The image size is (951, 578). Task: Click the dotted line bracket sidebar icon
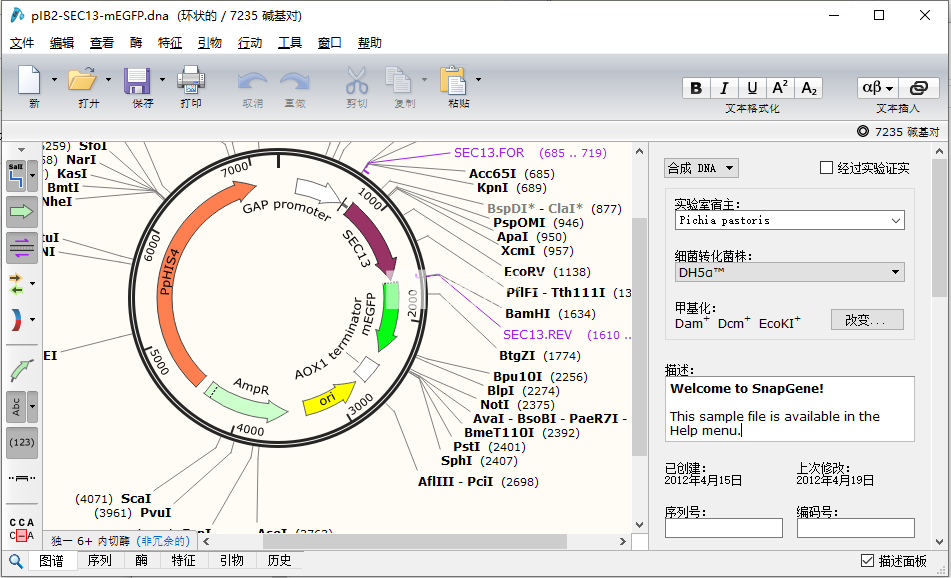tap(22, 478)
